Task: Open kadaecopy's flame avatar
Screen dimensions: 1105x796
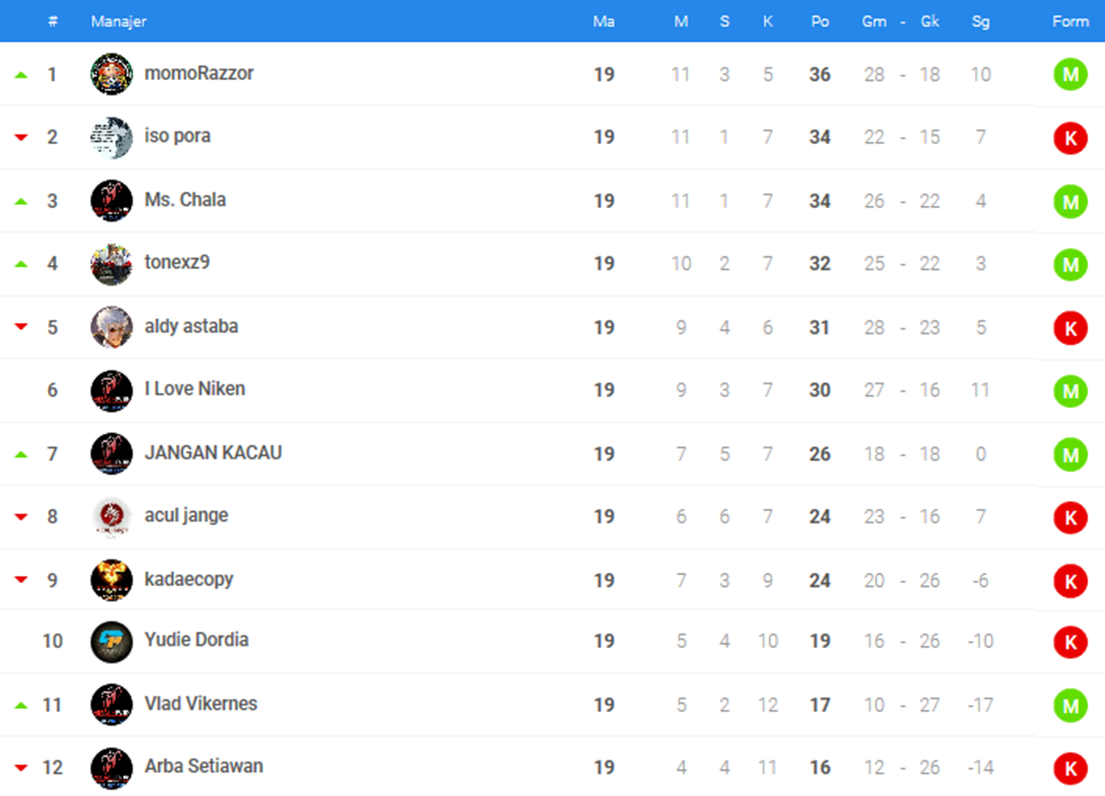Action: [x=111, y=580]
